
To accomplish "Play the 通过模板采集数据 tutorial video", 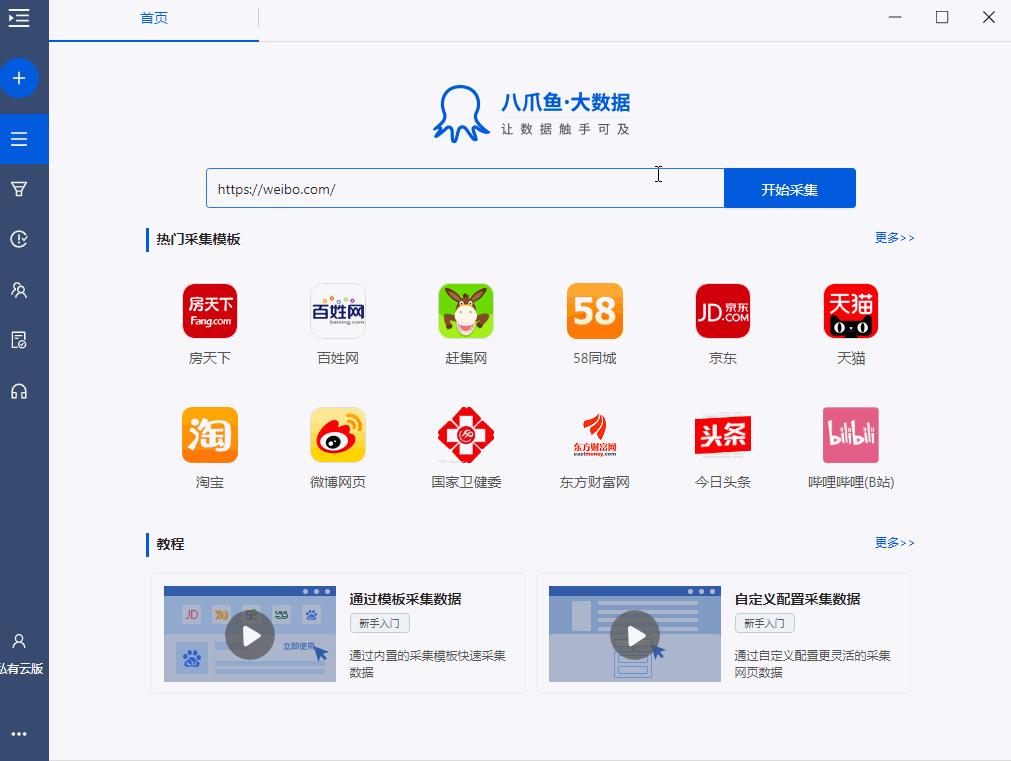I will [250, 635].
